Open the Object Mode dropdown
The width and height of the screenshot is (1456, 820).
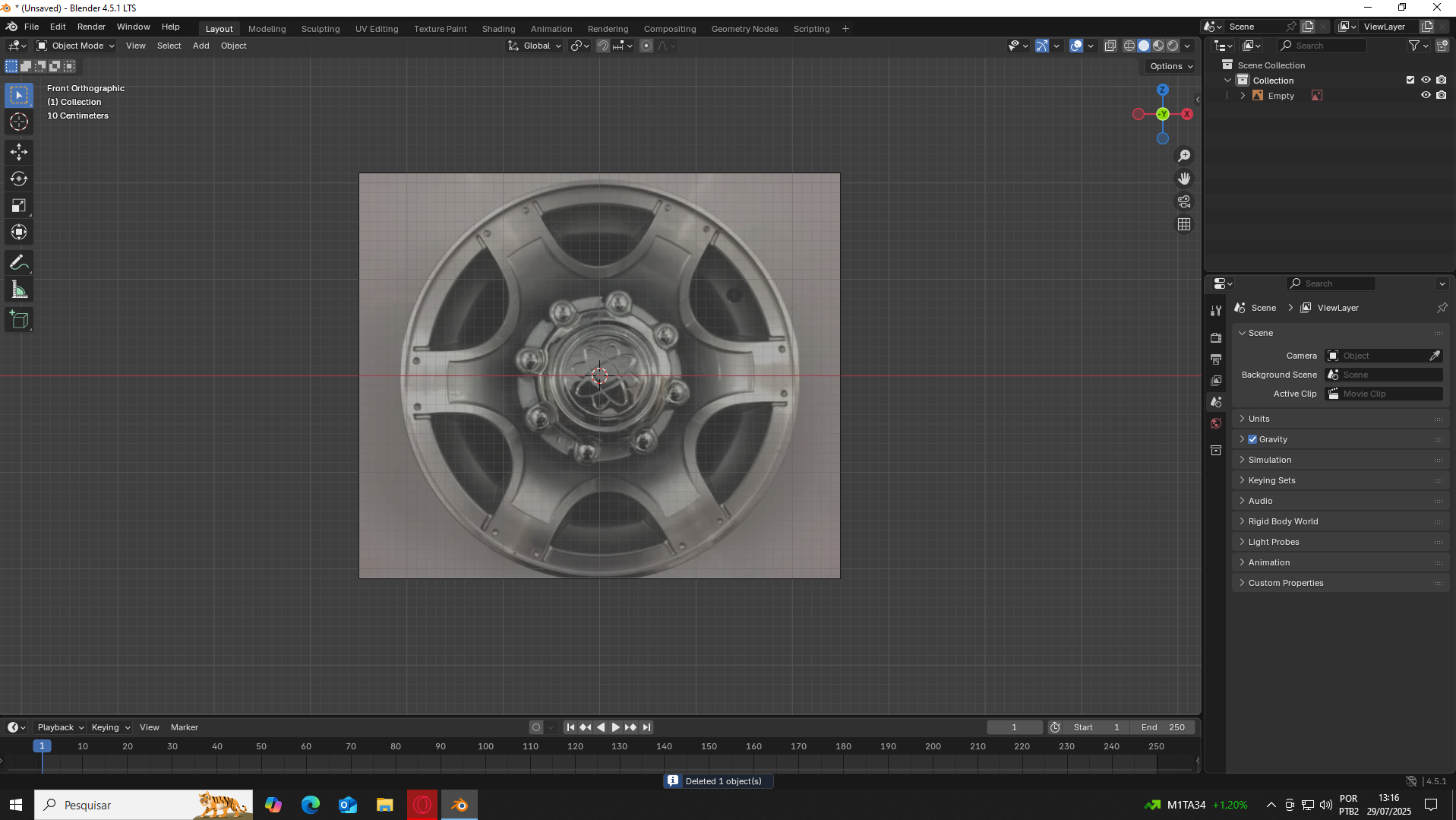click(x=76, y=46)
